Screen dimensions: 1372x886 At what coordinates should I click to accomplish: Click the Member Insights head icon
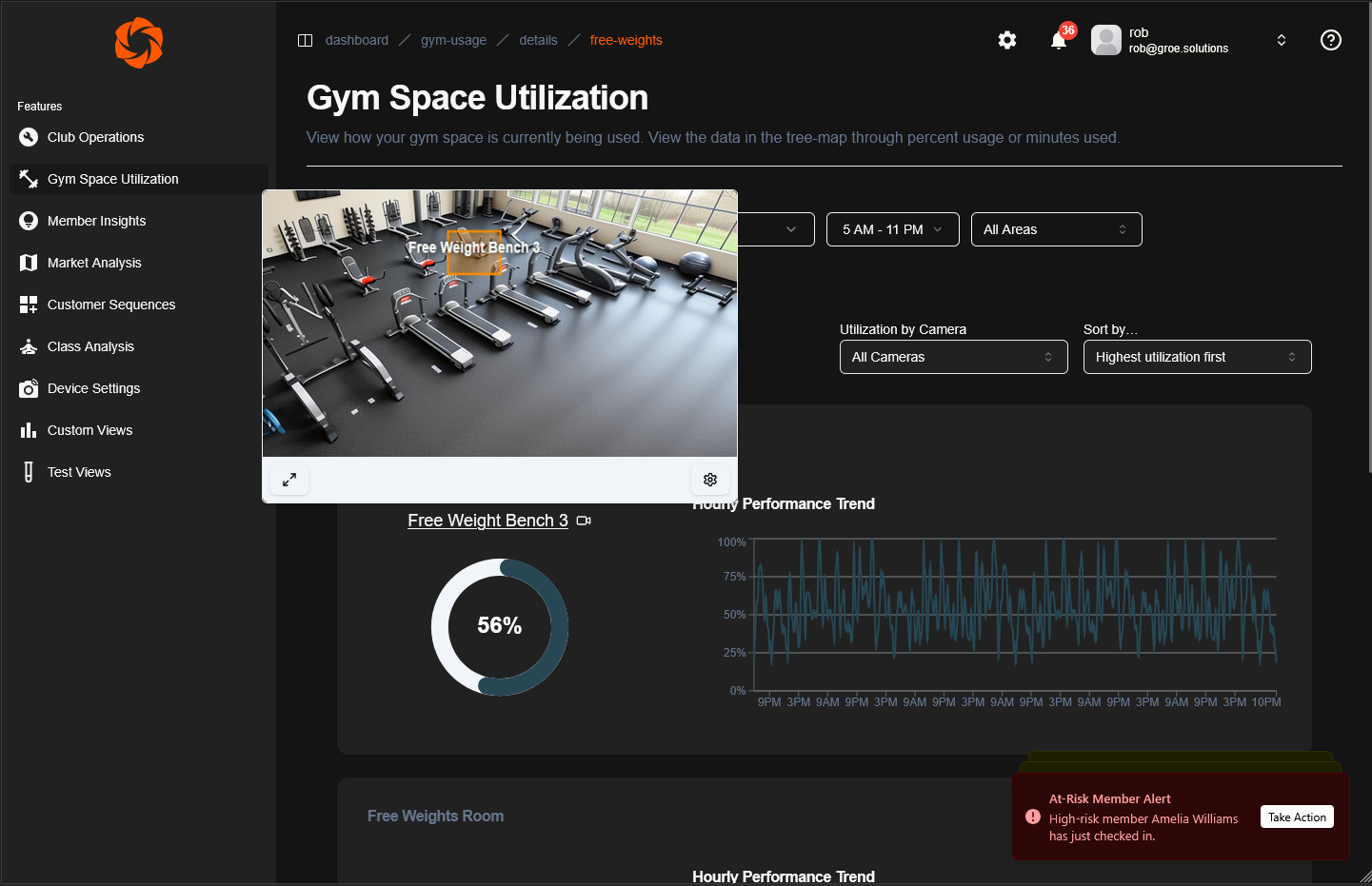[x=29, y=221]
